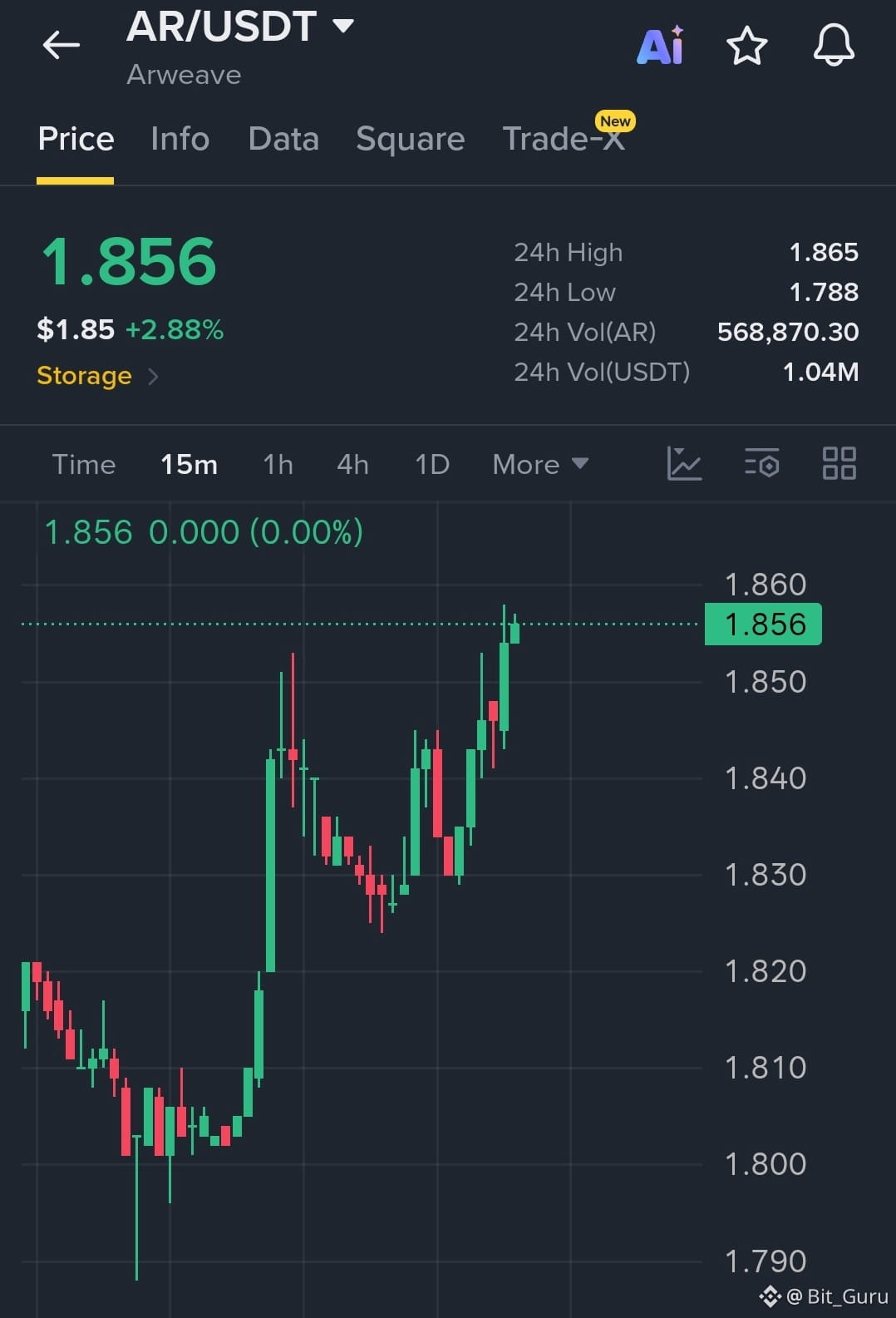Click the 1.830 price axis label
The image size is (896, 1318).
point(766,875)
